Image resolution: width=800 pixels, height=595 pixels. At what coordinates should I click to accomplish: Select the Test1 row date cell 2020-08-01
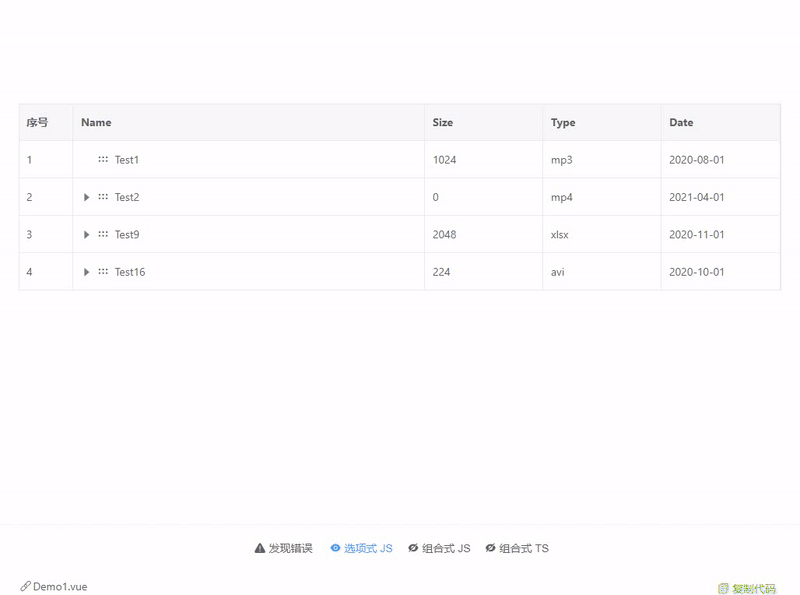(x=697, y=160)
